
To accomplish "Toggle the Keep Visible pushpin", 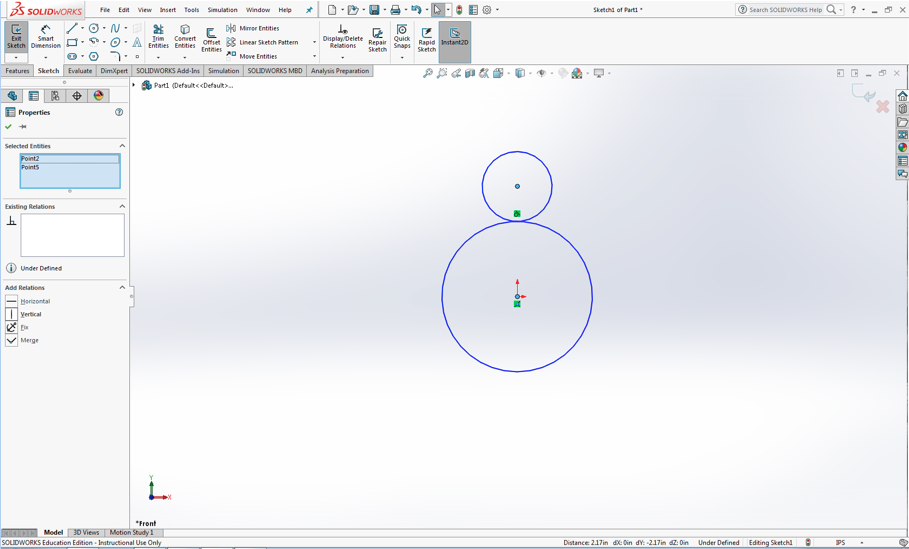I will pos(23,126).
